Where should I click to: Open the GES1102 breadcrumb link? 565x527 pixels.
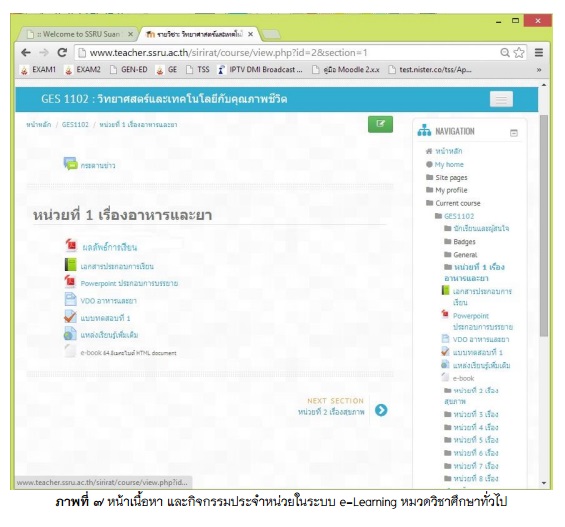click(75, 125)
